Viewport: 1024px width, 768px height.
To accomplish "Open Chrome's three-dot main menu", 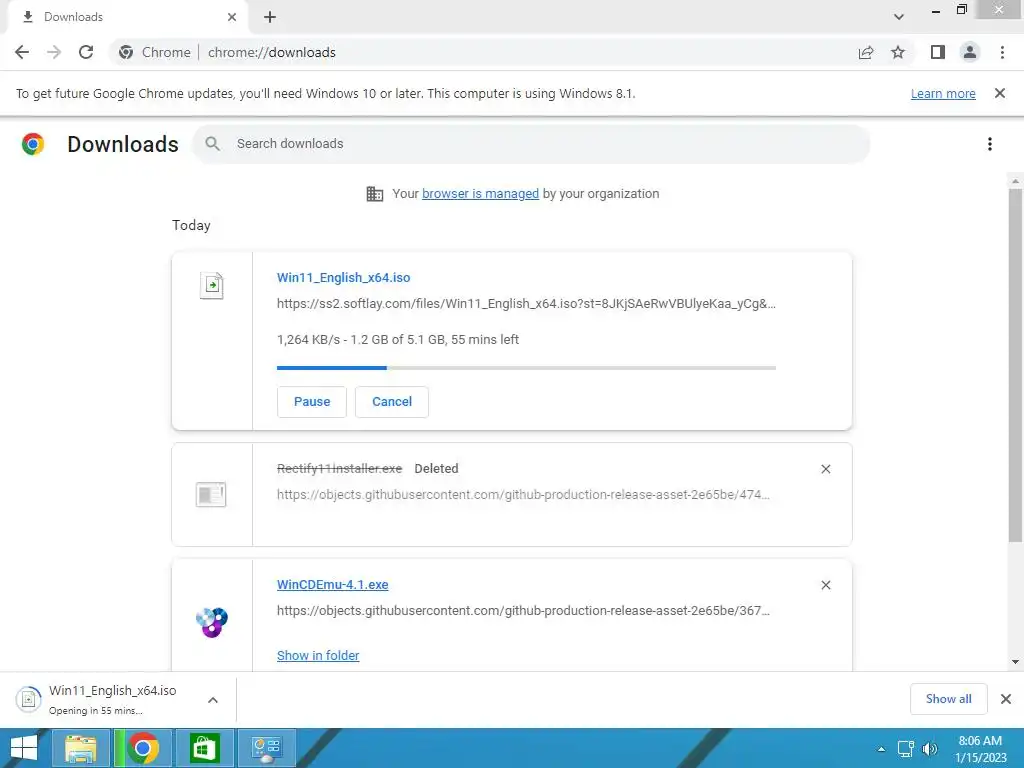I will (x=1002, y=52).
